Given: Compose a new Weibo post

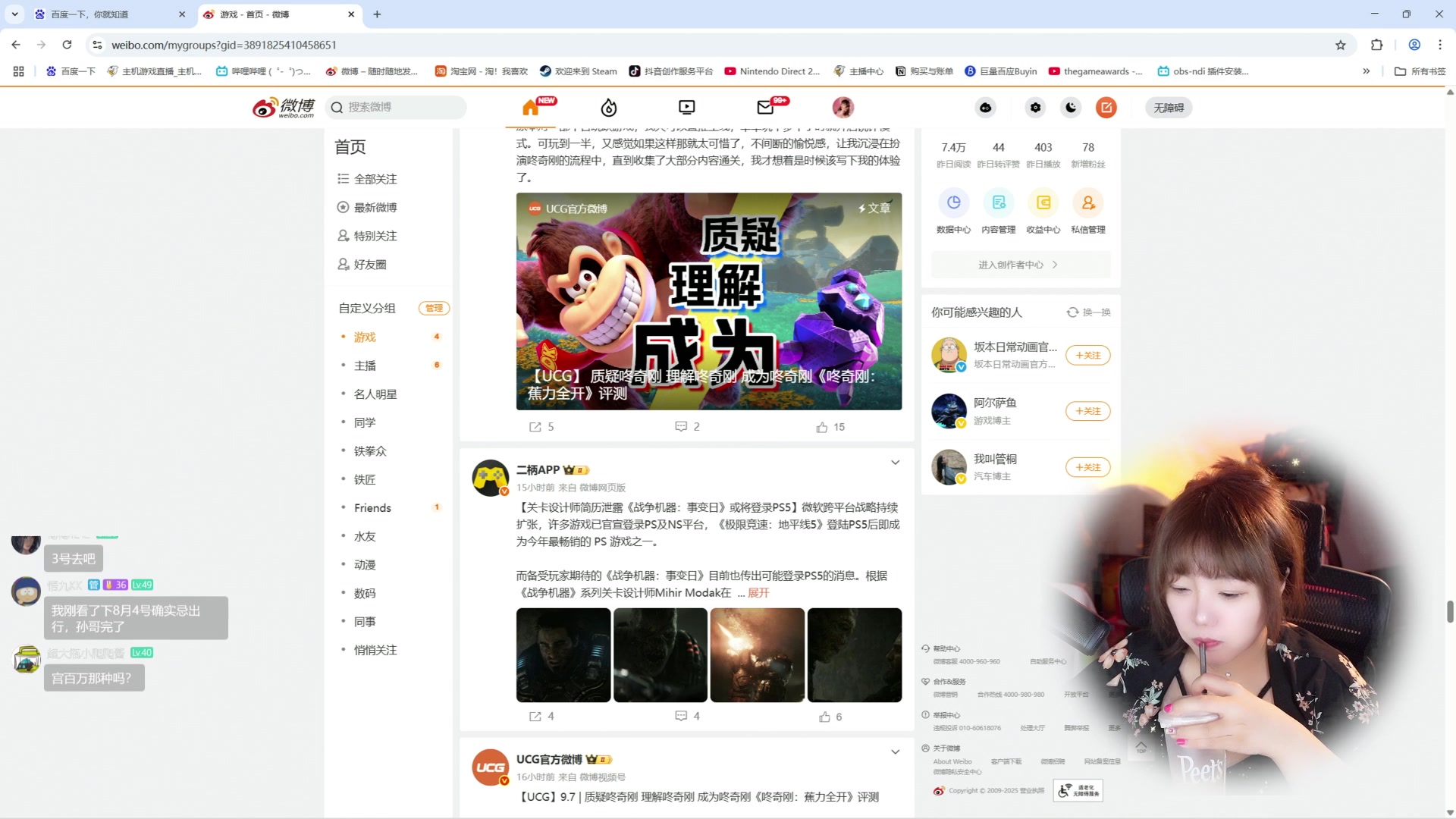Looking at the screenshot, I should [x=1106, y=108].
